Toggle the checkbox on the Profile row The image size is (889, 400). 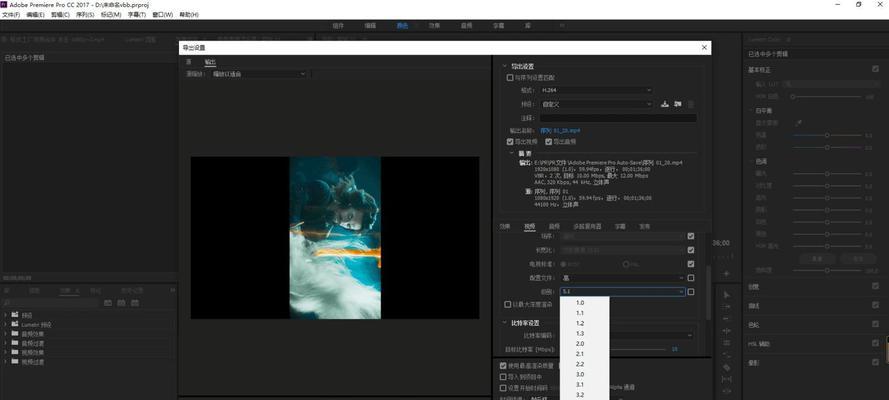point(691,278)
